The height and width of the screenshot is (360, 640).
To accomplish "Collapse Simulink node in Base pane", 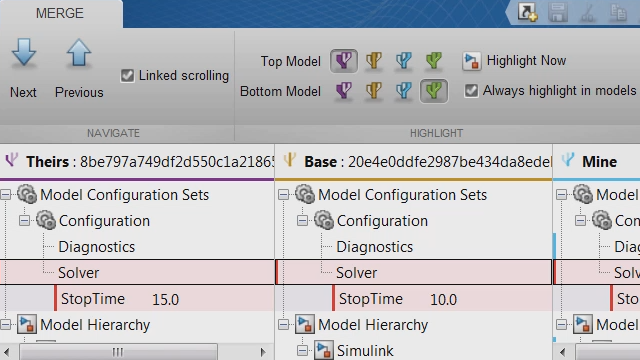I will [x=302, y=351].
